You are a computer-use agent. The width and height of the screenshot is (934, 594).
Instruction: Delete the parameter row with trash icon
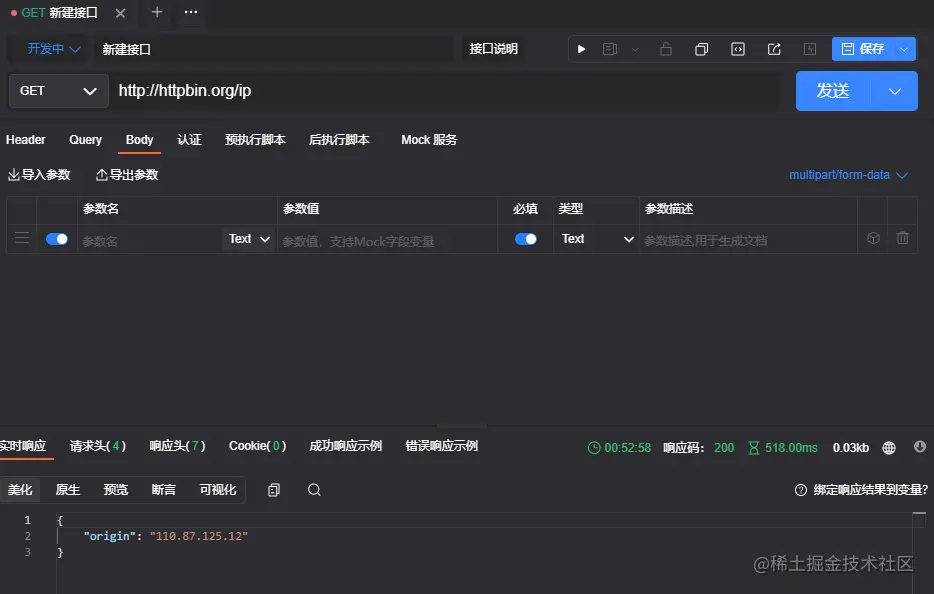[902, 238]
